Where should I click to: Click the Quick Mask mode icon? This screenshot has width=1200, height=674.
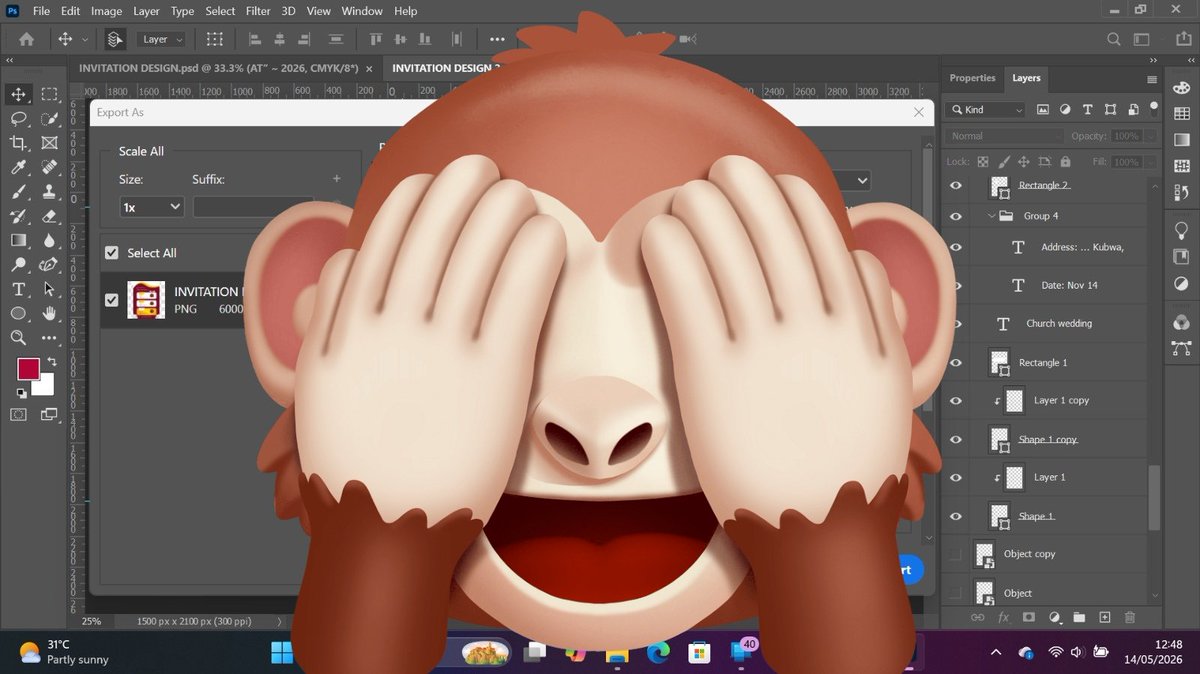[x=18, y=414]
